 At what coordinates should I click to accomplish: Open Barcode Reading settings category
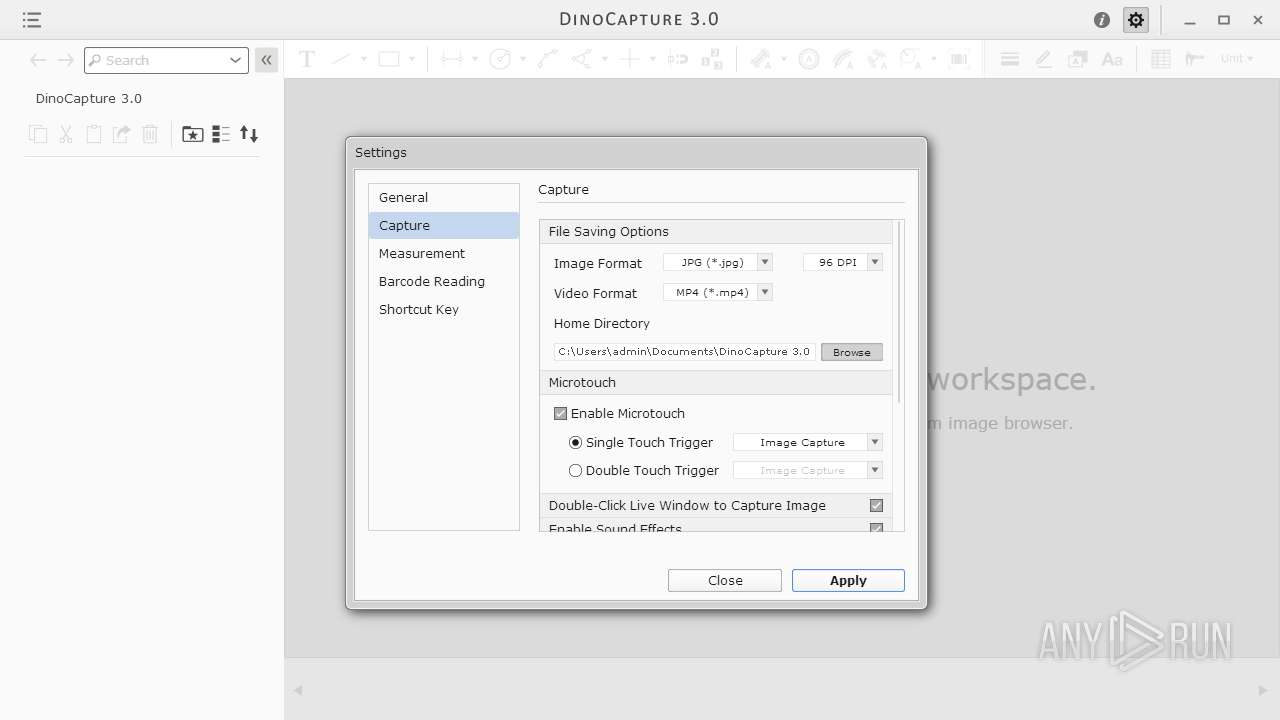pyautogui.click(x=444, y=281)
